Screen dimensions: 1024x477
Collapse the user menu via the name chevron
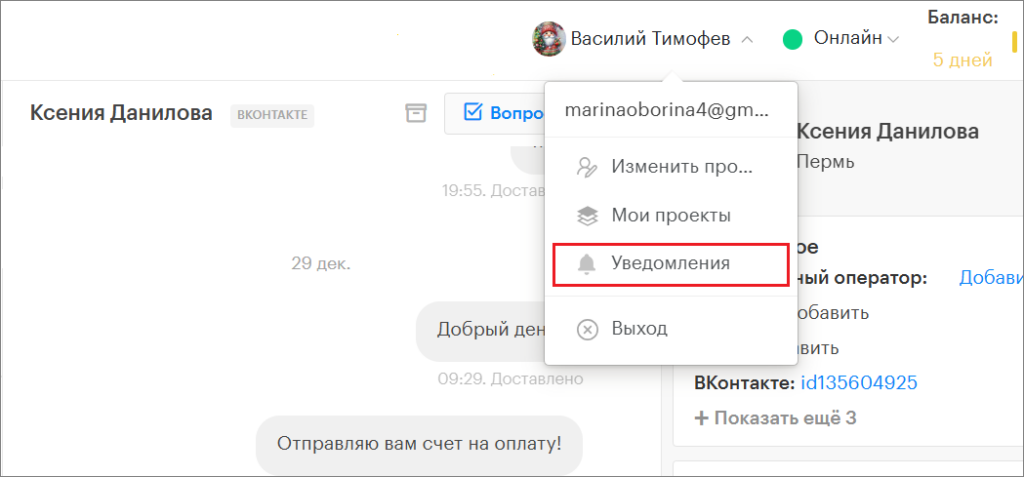point(747,40)
